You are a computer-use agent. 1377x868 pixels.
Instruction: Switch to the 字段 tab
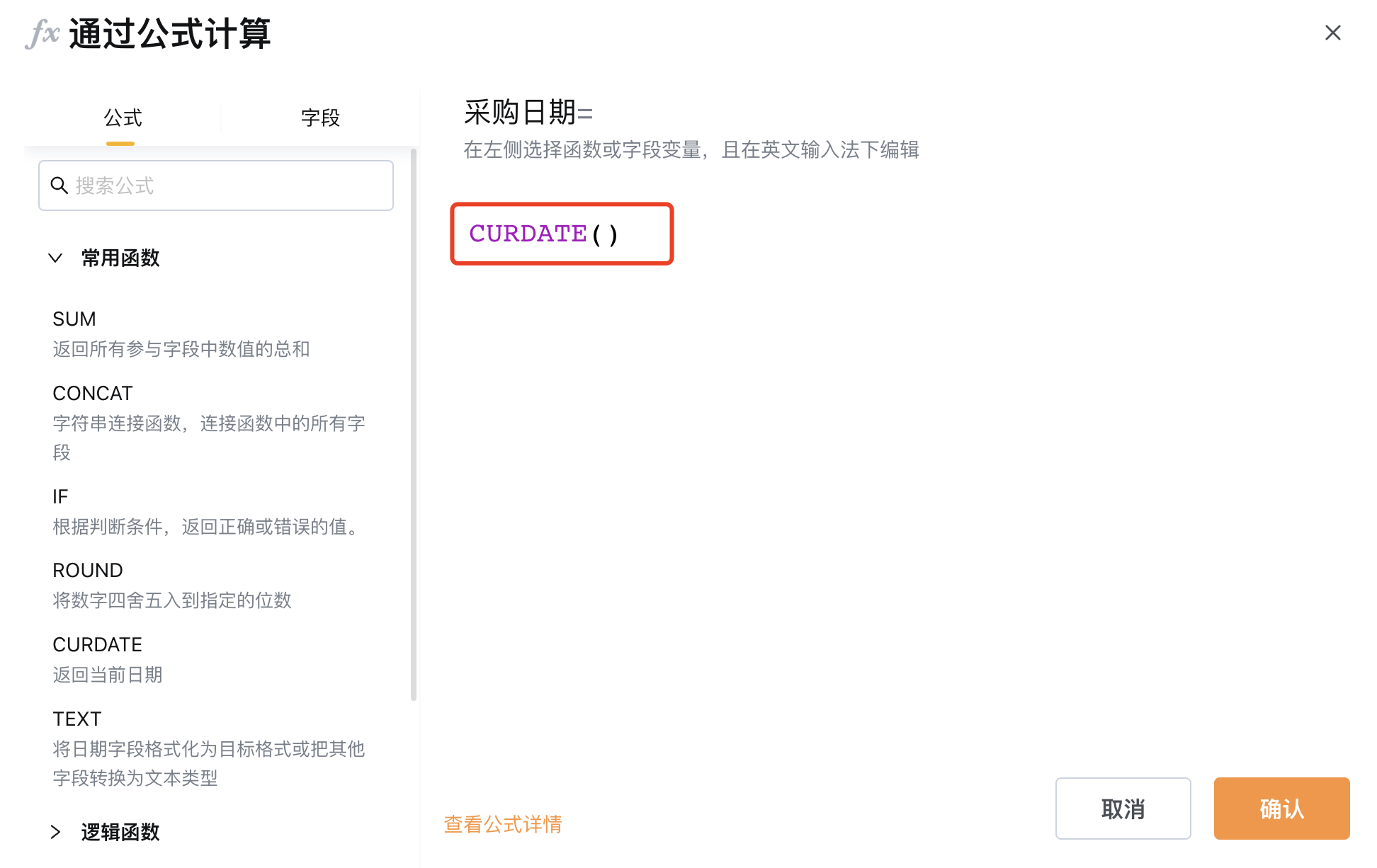(x=320, y=118)
